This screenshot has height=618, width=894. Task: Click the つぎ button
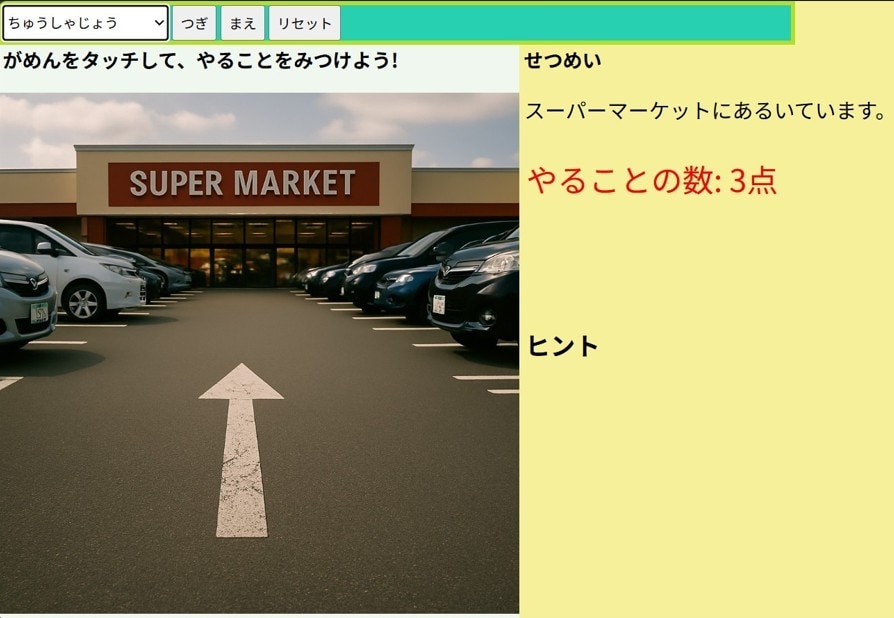[194, 23]
